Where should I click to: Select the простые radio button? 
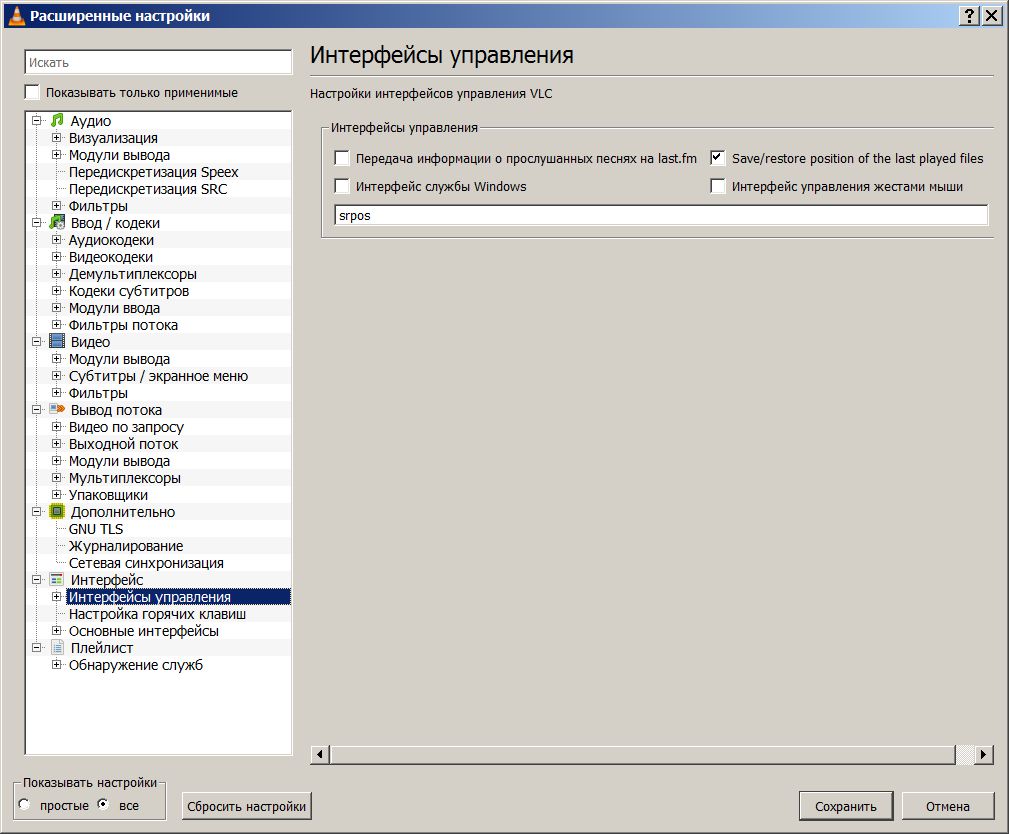pos(25,804)
